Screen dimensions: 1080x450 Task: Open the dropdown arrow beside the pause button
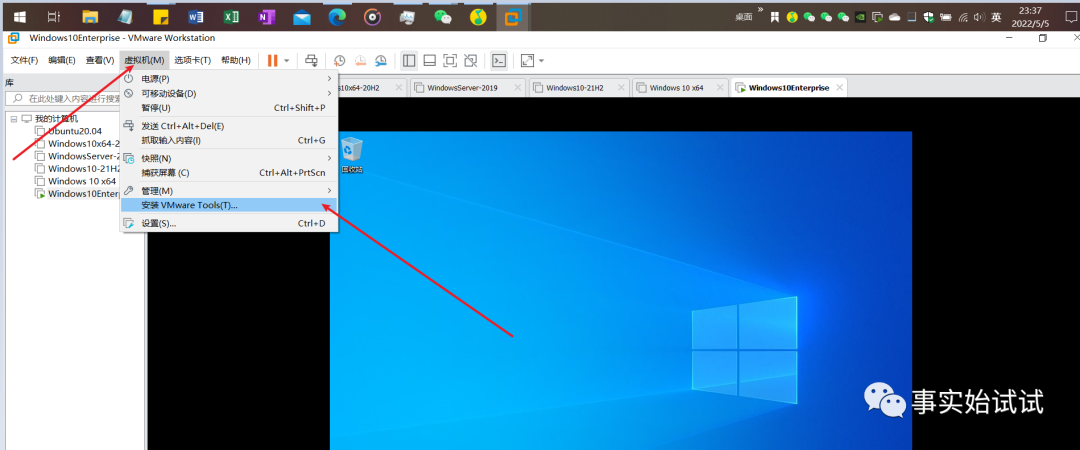287,61
